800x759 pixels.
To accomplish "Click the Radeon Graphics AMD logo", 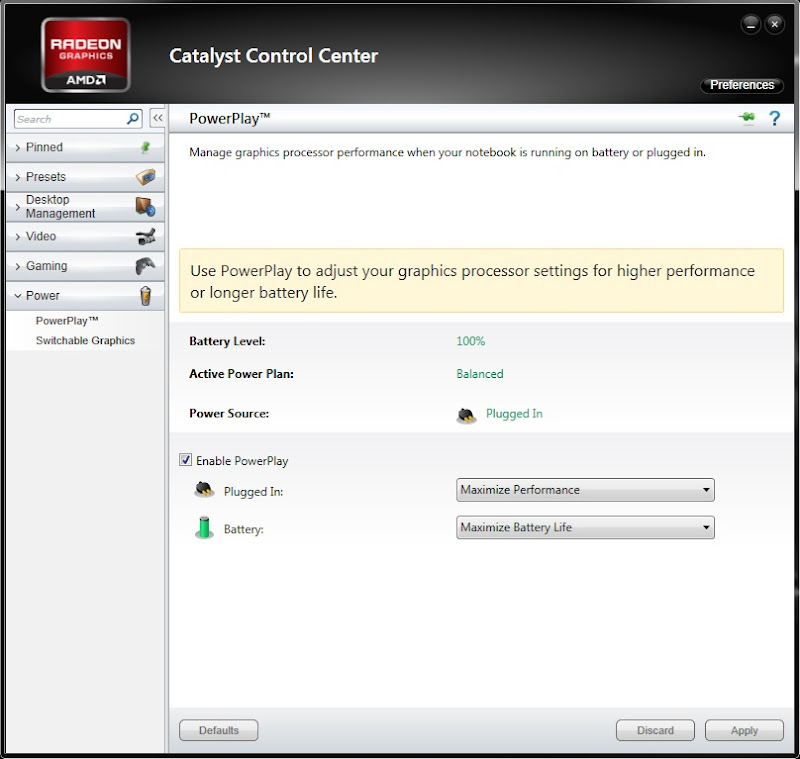I will tap(85, 55).
